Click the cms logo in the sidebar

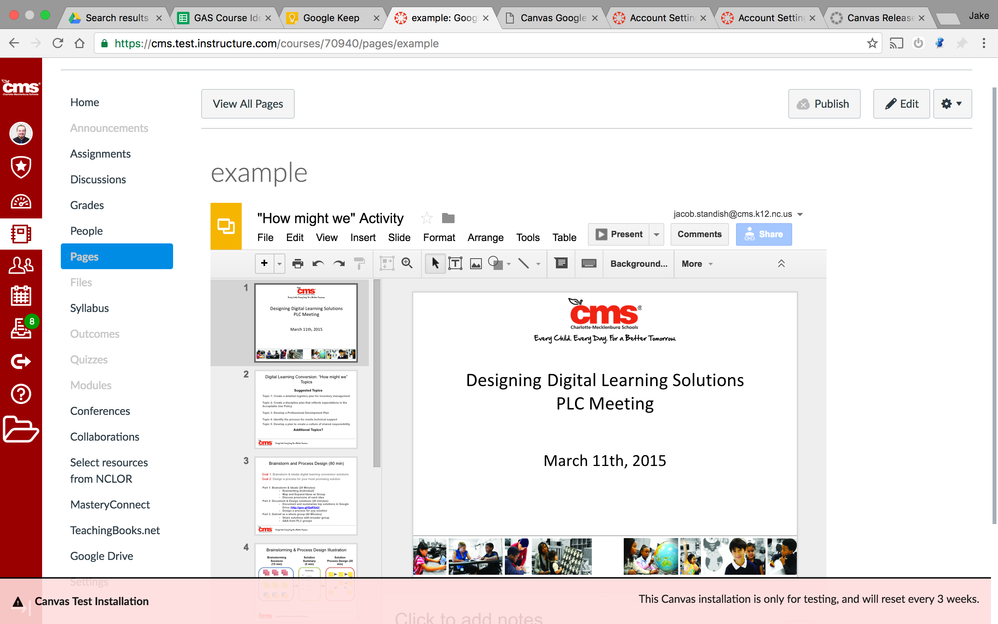pos(21,87)
